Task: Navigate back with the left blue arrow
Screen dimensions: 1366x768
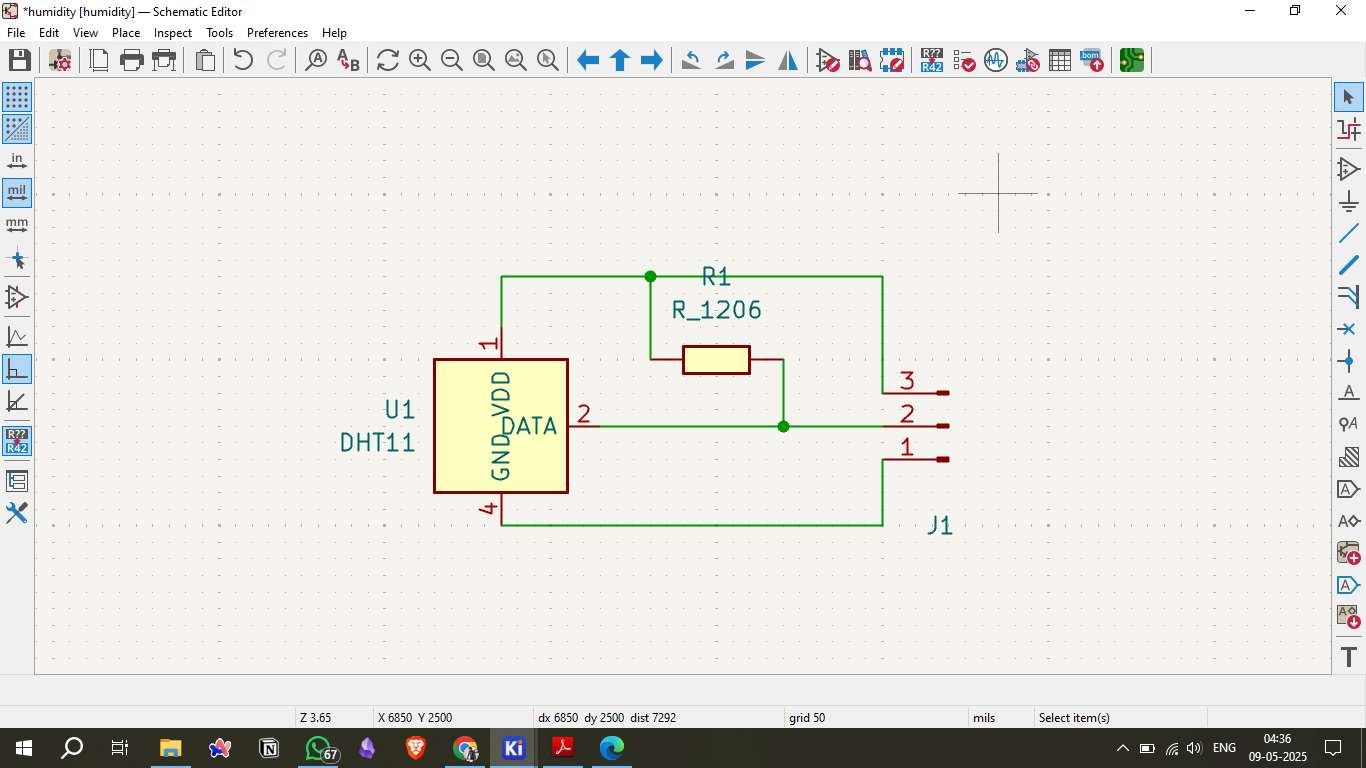Action: pyautogui.click(x=588, y=60)
